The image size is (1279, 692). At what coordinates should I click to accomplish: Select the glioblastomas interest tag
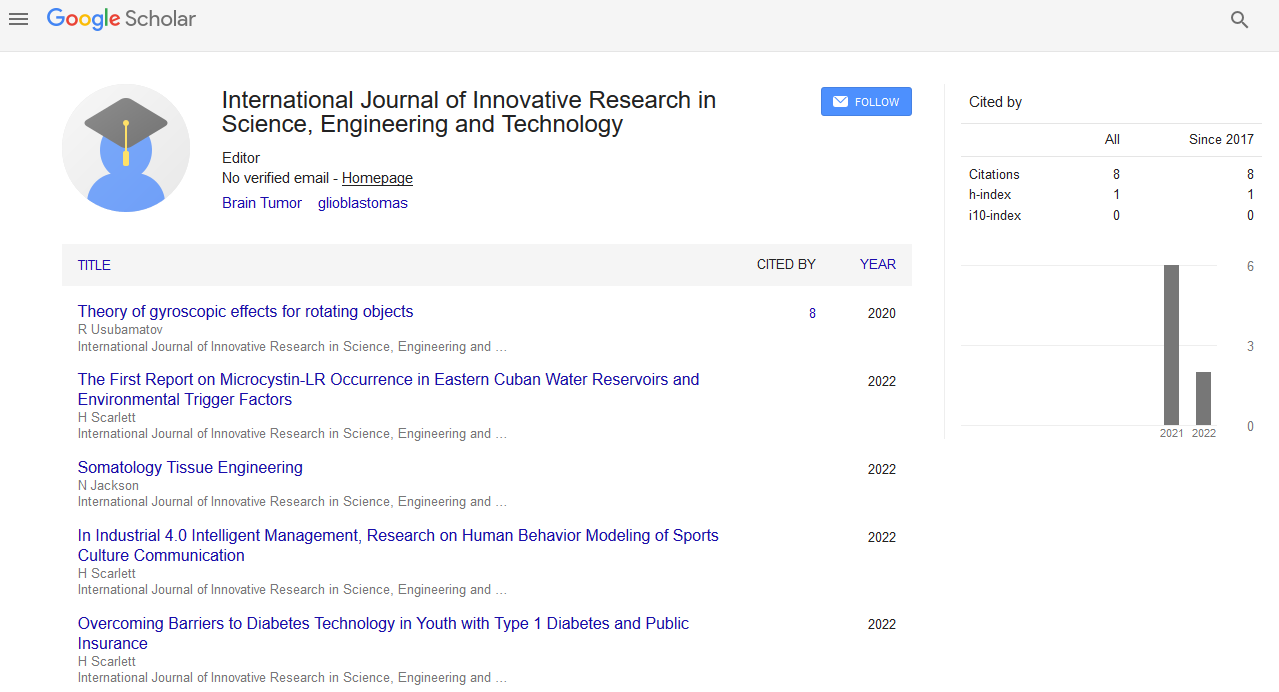[362, 203]
